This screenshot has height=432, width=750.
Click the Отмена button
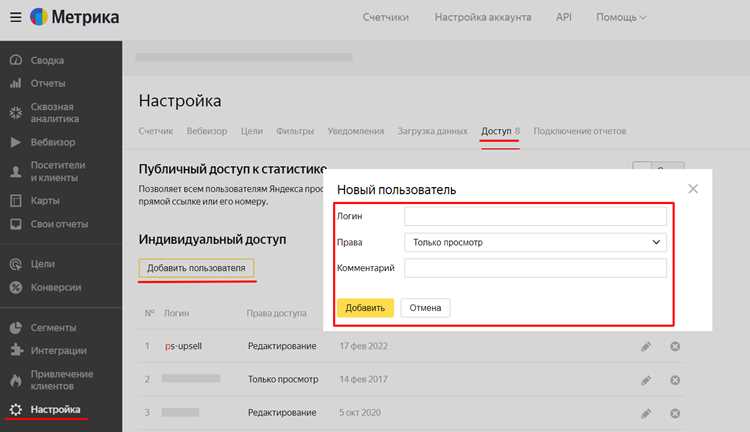425,308
